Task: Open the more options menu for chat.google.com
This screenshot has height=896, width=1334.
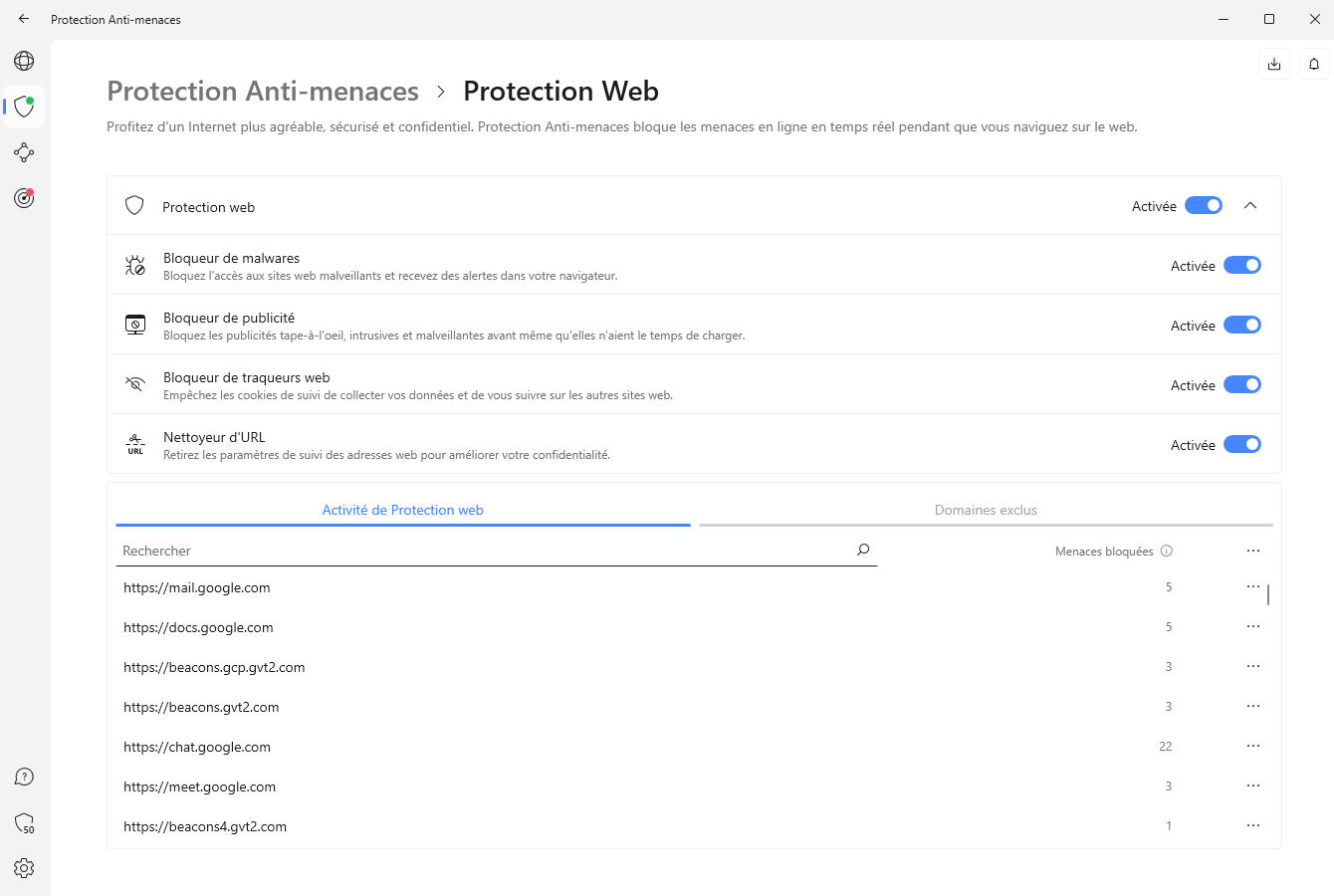Action: tap(1253, 747)
